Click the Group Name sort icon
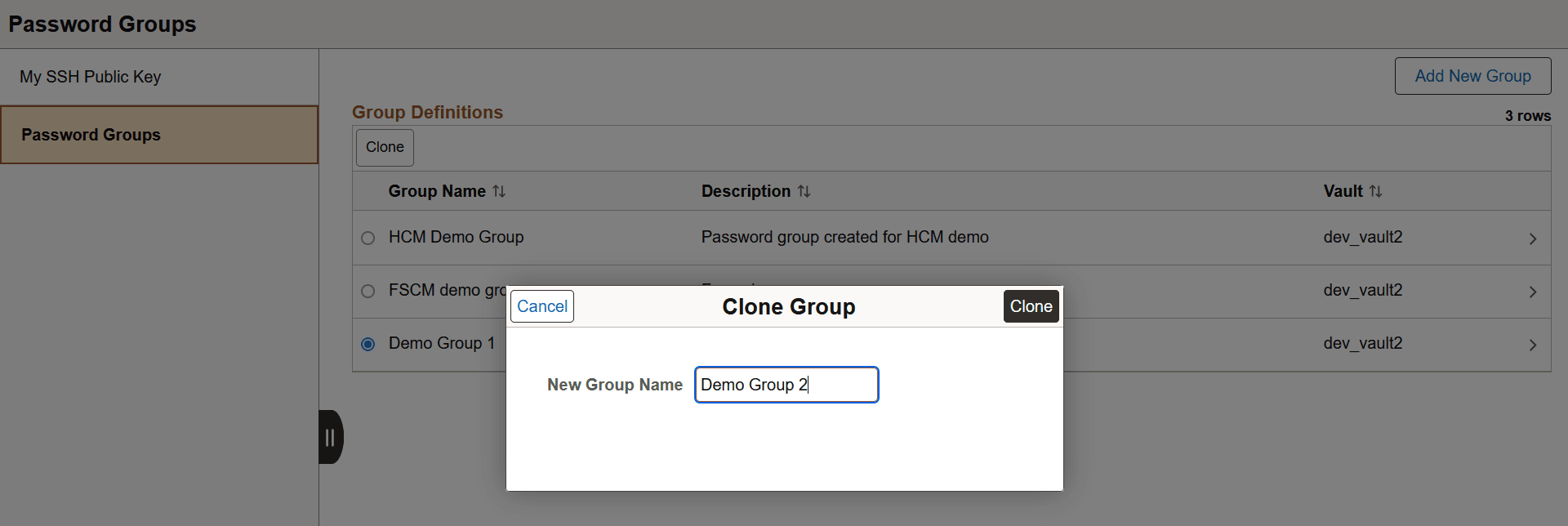The image size is (1568, 526). click(499, 190)
